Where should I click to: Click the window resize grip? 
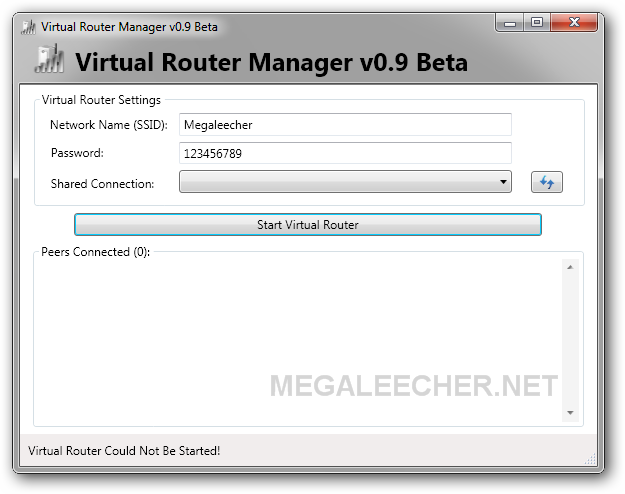(590, 459)
